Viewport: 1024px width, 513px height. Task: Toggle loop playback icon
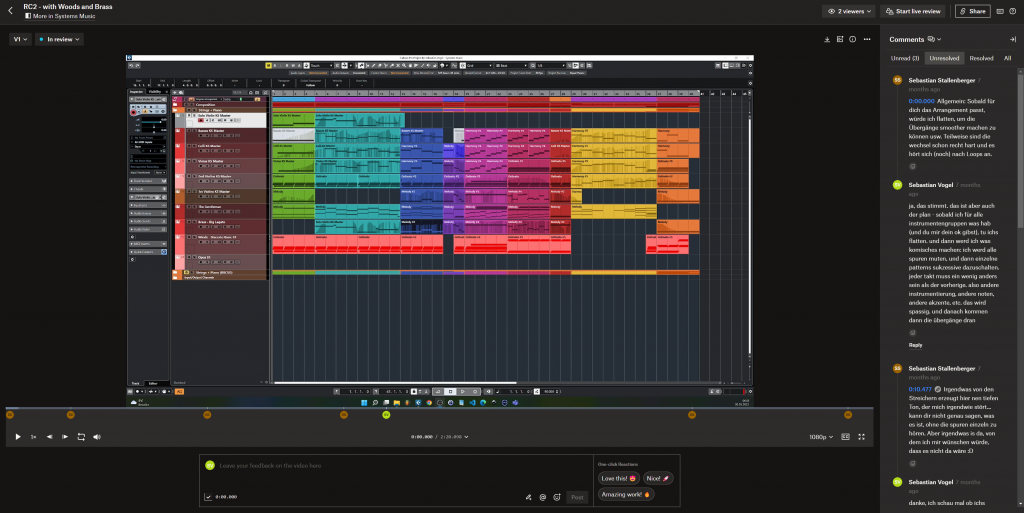point(81,437)
